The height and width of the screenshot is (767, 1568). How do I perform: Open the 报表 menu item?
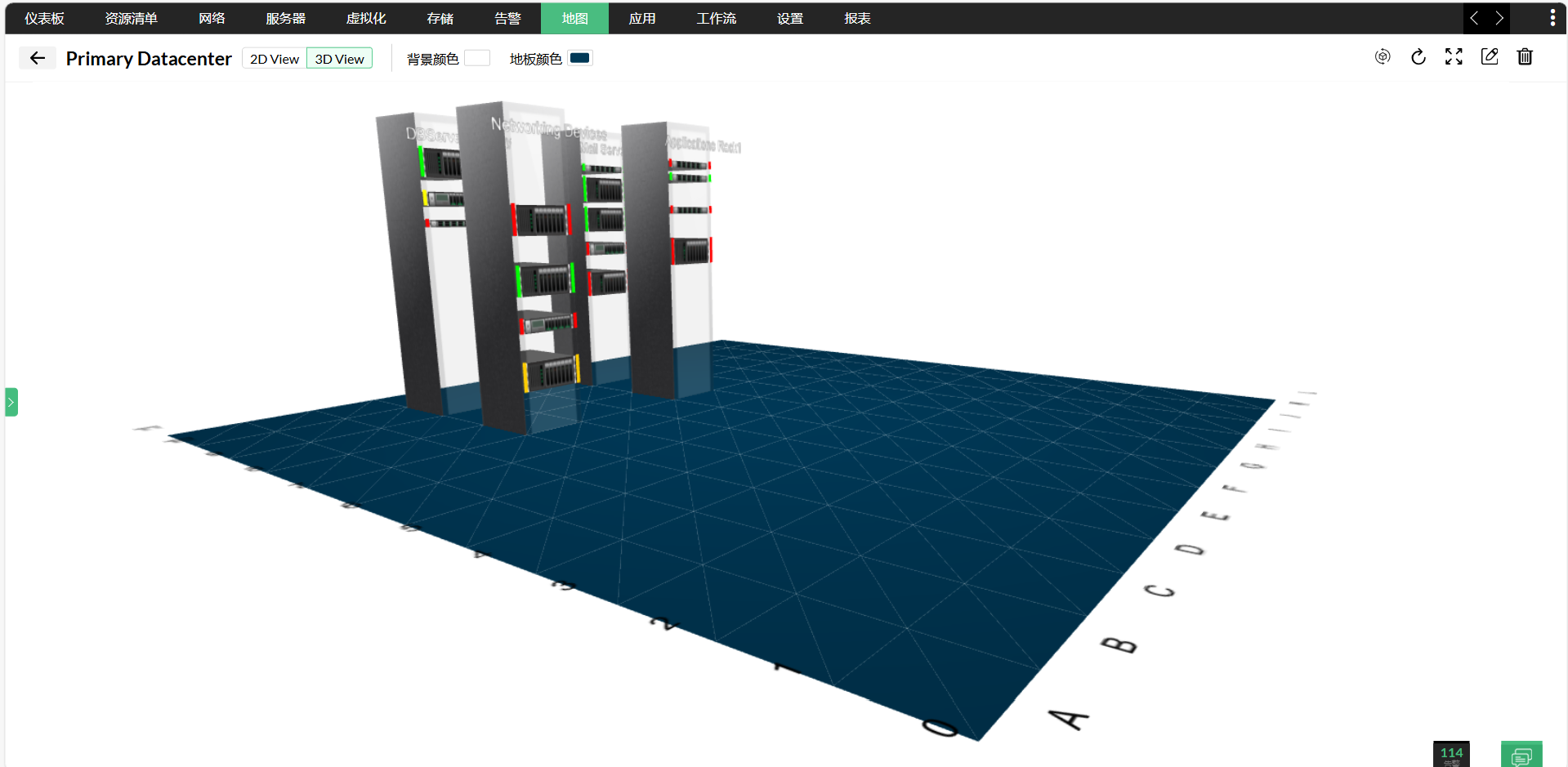click(x=857, y=18)
